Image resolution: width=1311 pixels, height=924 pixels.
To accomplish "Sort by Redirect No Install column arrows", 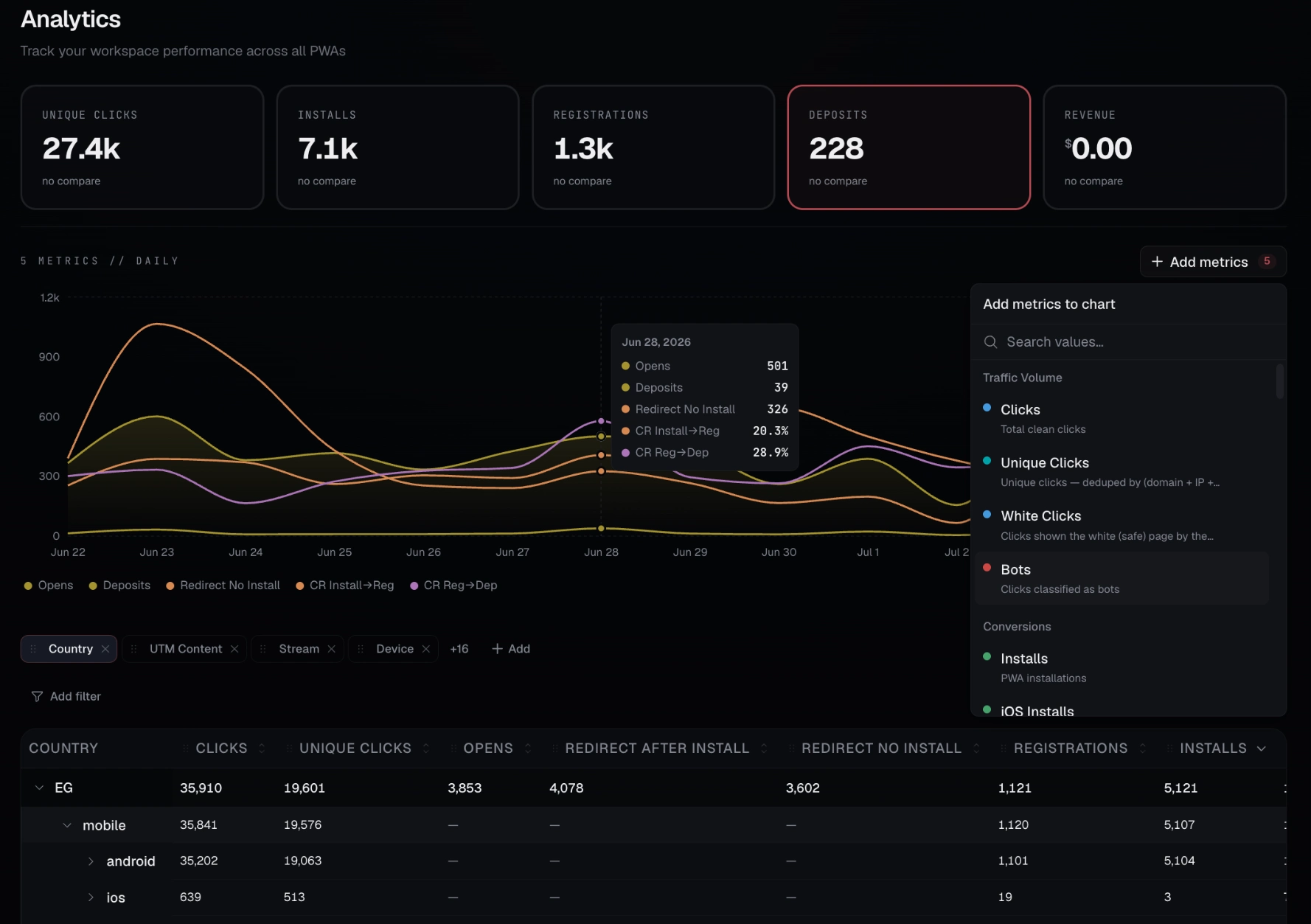I will (x=976, y=748).
